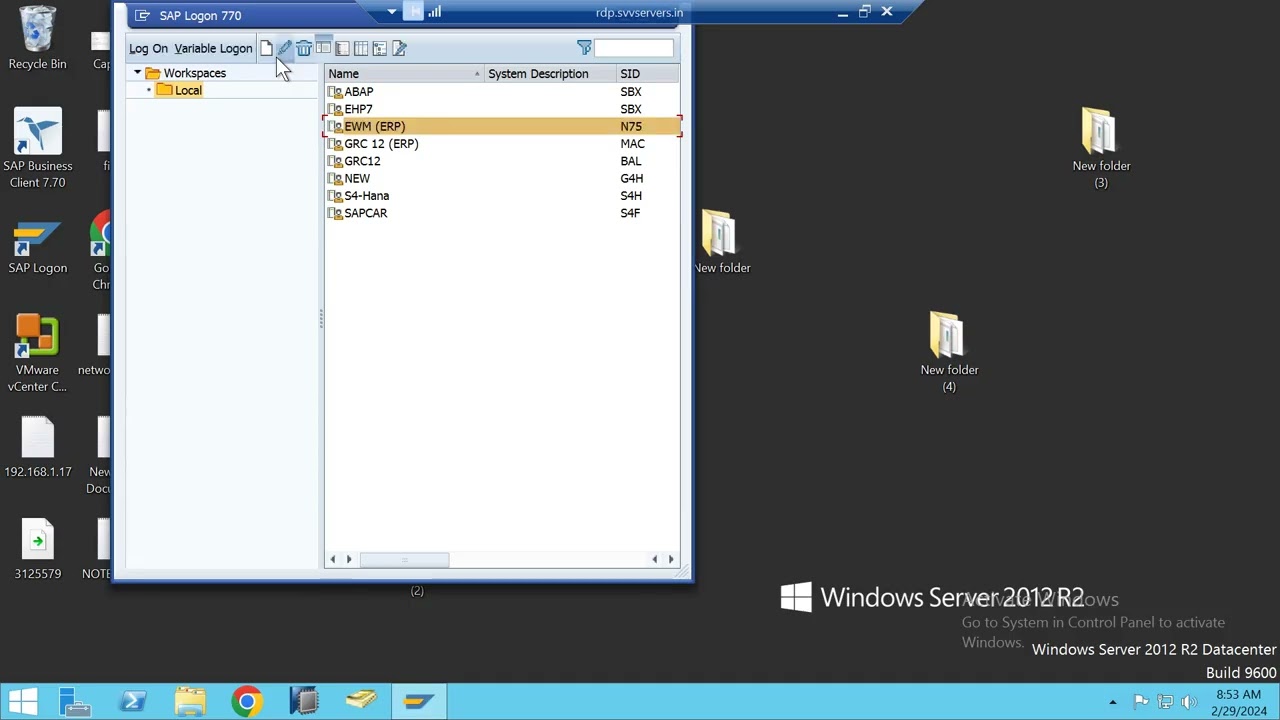The width and height of the screenshot is (1280, 720).
Task: Delete the selected entry with the trash icon
Action: coord(304,48)
